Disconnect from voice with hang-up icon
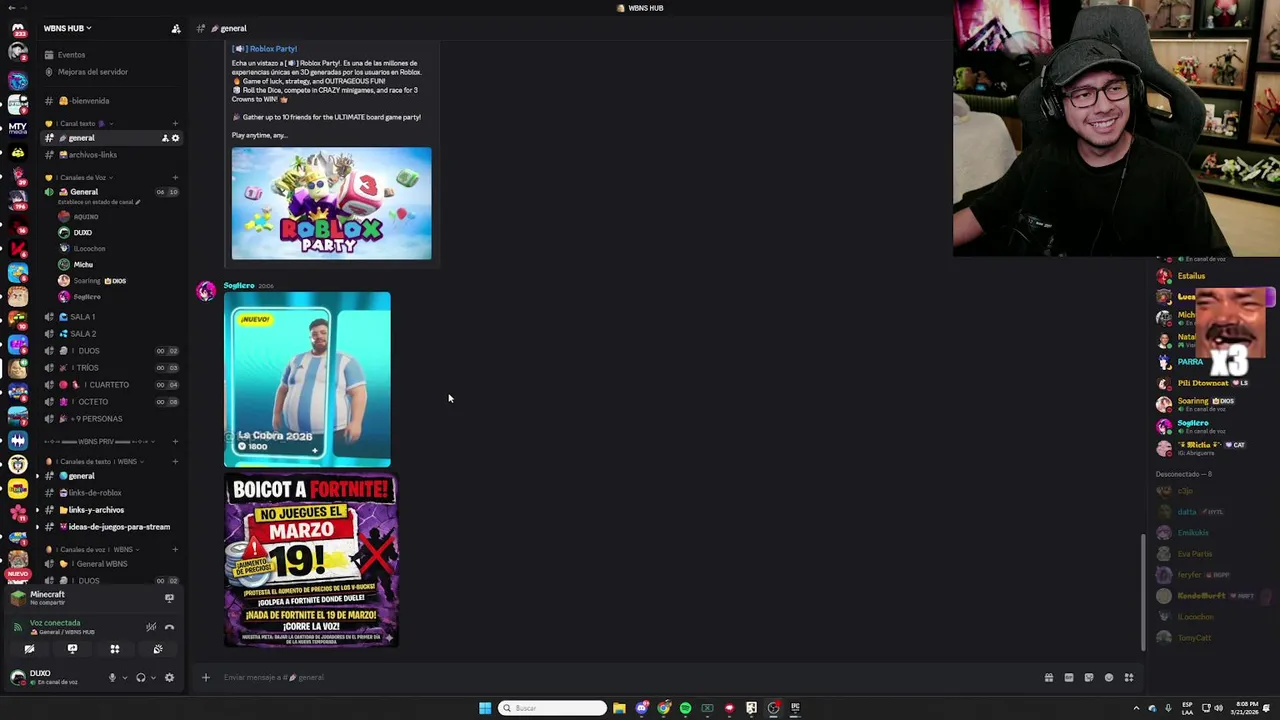 pyautogui.click(x=169, y=627)
